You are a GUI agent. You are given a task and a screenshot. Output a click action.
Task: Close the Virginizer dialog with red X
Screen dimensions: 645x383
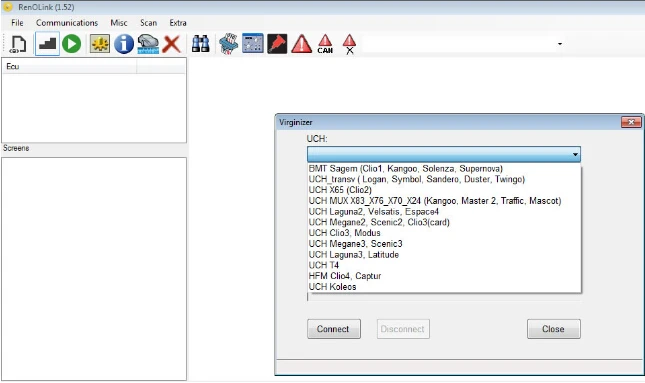tap(631, 122)
